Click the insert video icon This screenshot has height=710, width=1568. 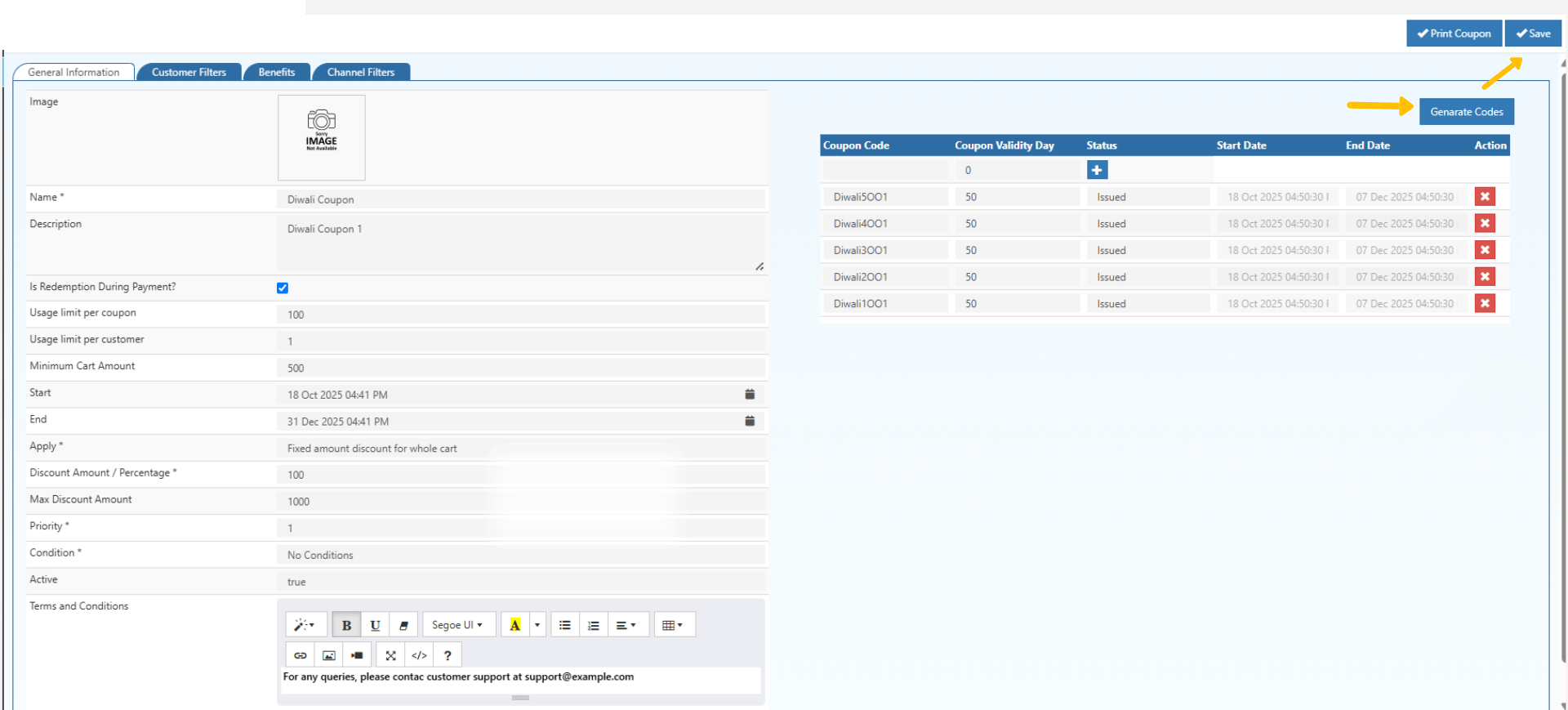(357, 655)
